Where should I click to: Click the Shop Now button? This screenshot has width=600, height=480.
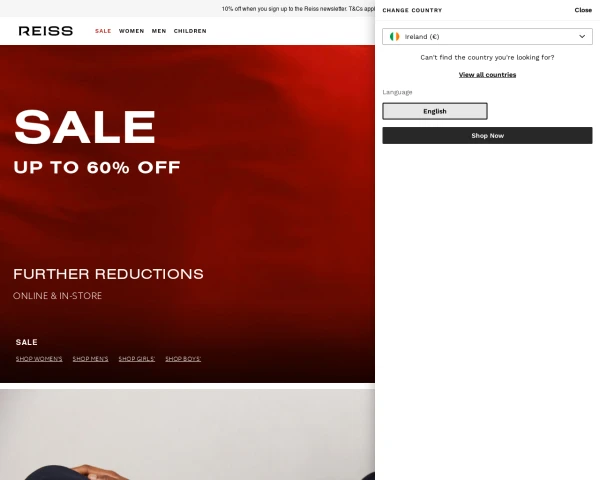[x=487, y=136]
